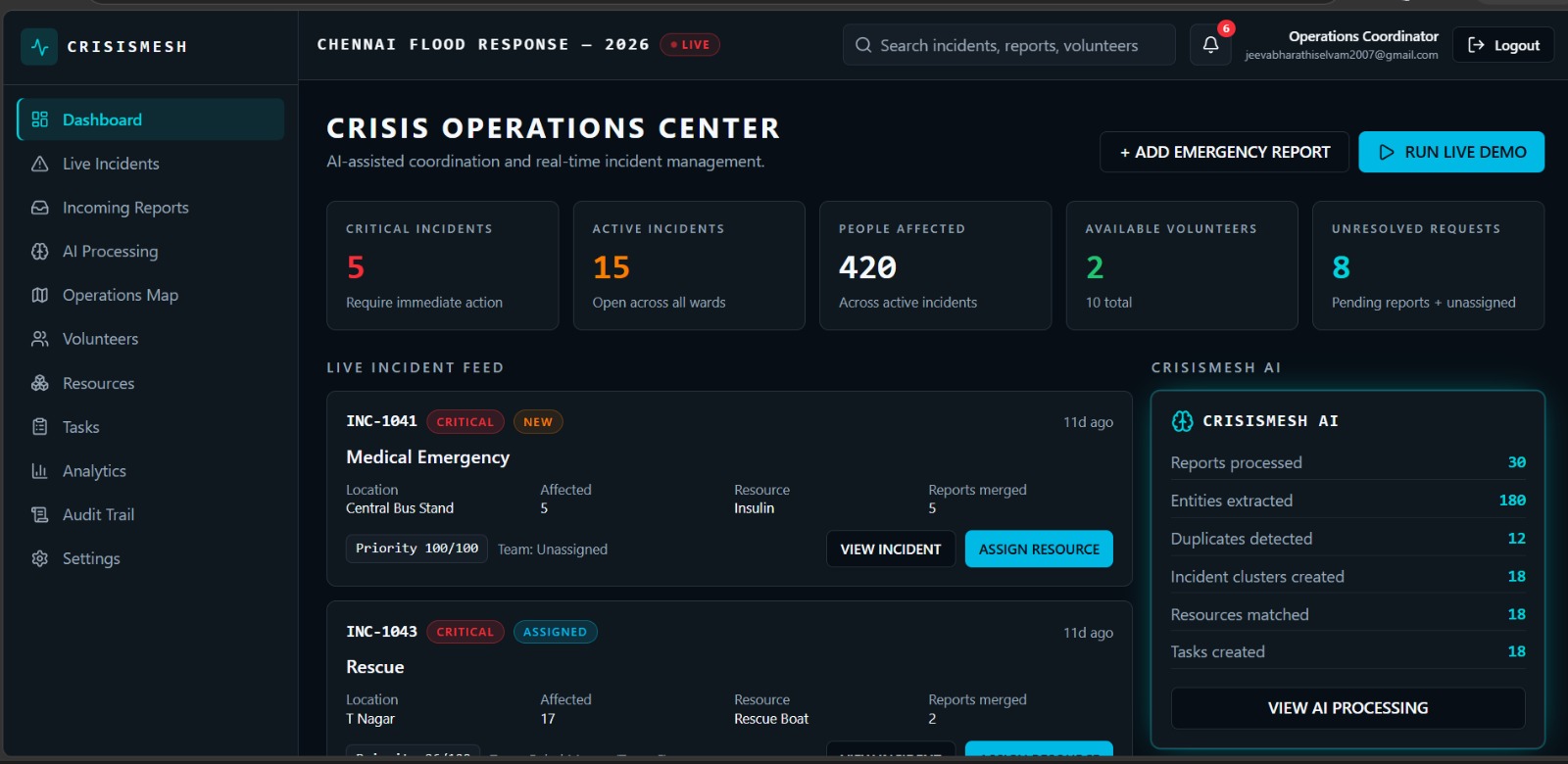Click the search magnifier icon

pos(863,45)
